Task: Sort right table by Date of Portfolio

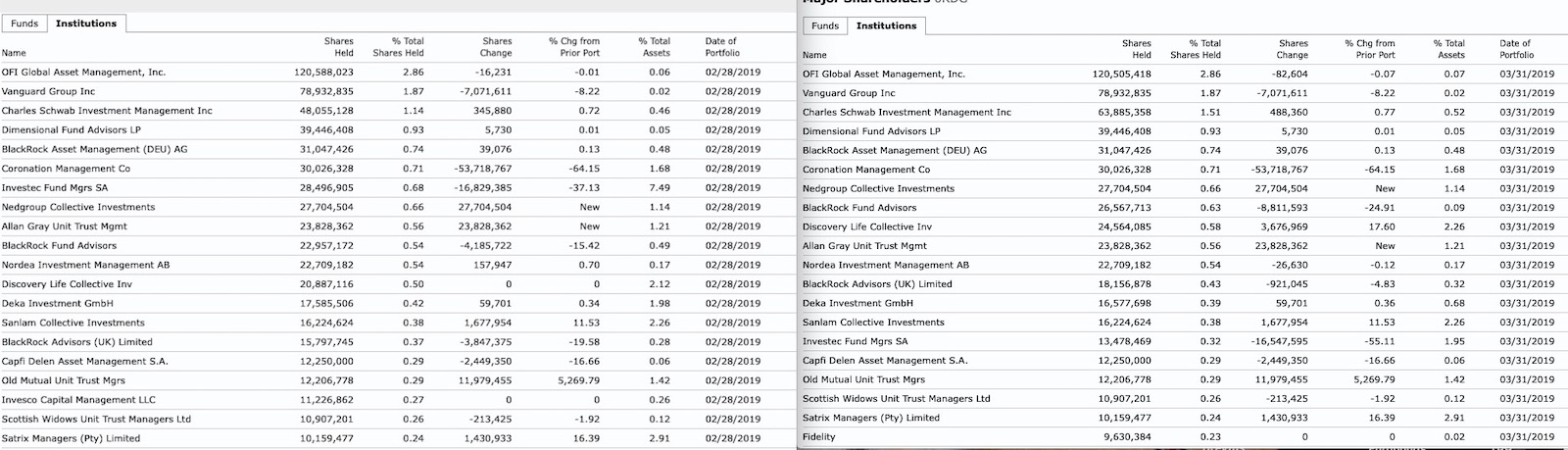Action: point(1516,49)
